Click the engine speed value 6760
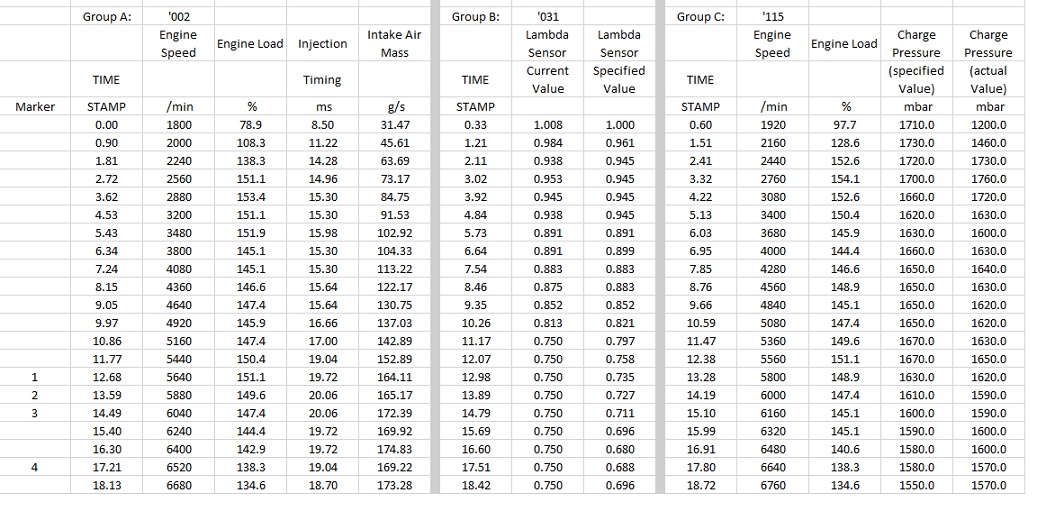 click(x=773, y=484)
